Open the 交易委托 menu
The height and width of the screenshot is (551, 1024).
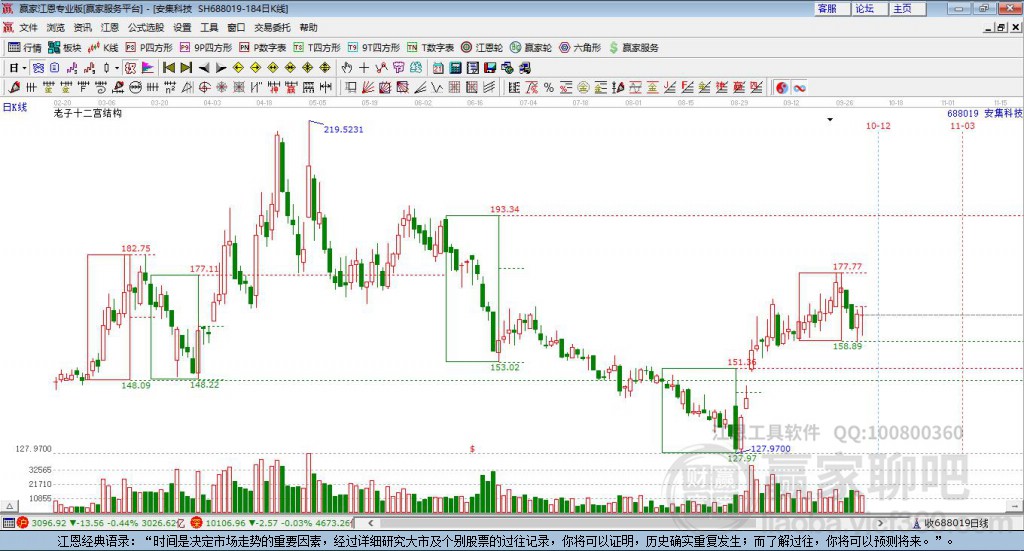272,27
